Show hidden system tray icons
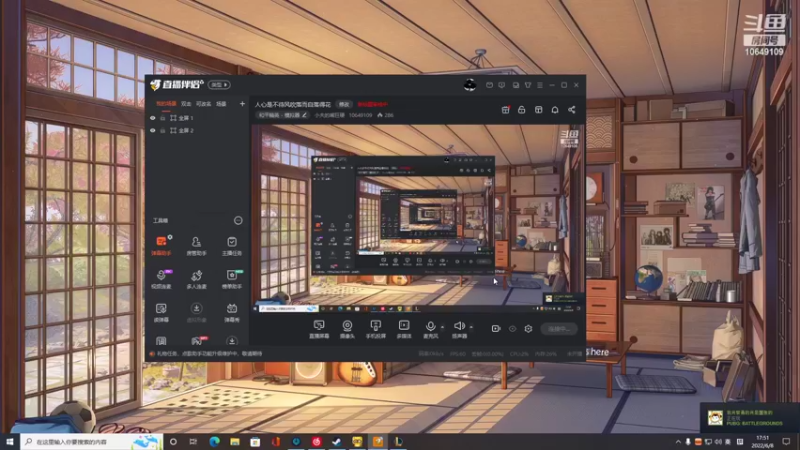800x450 pixels. pos(678,442)
